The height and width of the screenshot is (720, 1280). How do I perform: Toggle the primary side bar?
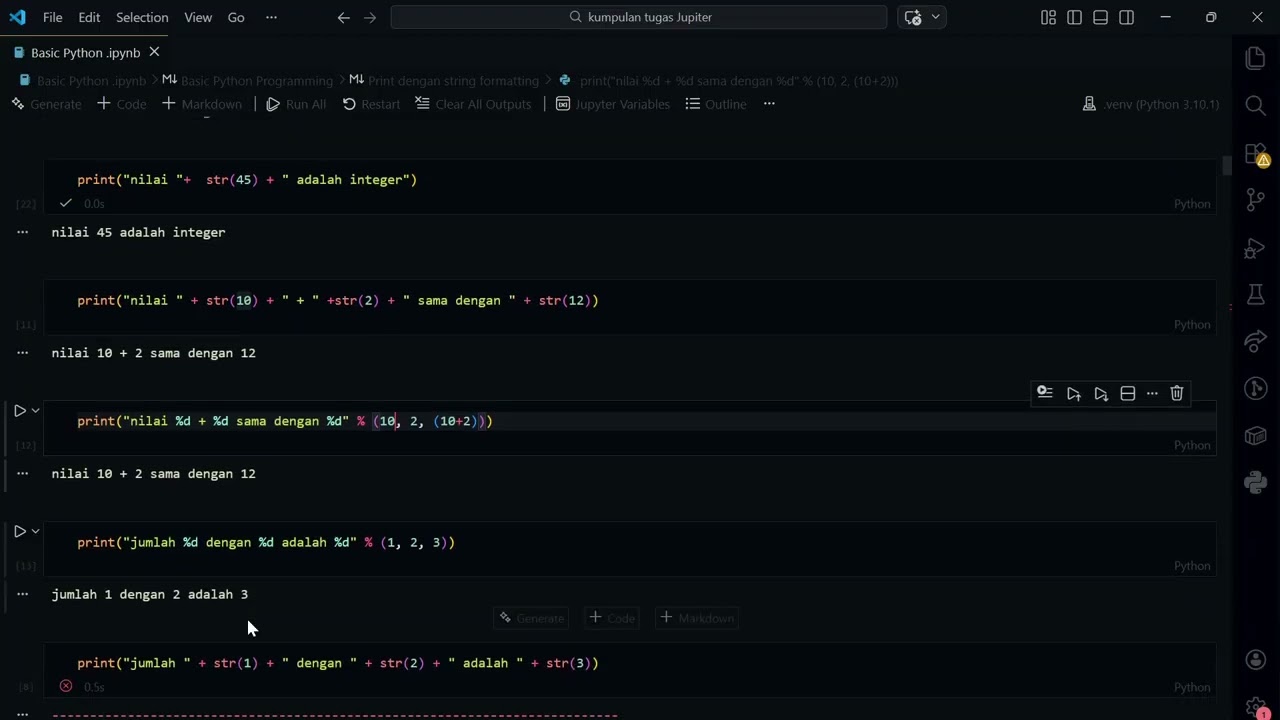pos(1074,17)
